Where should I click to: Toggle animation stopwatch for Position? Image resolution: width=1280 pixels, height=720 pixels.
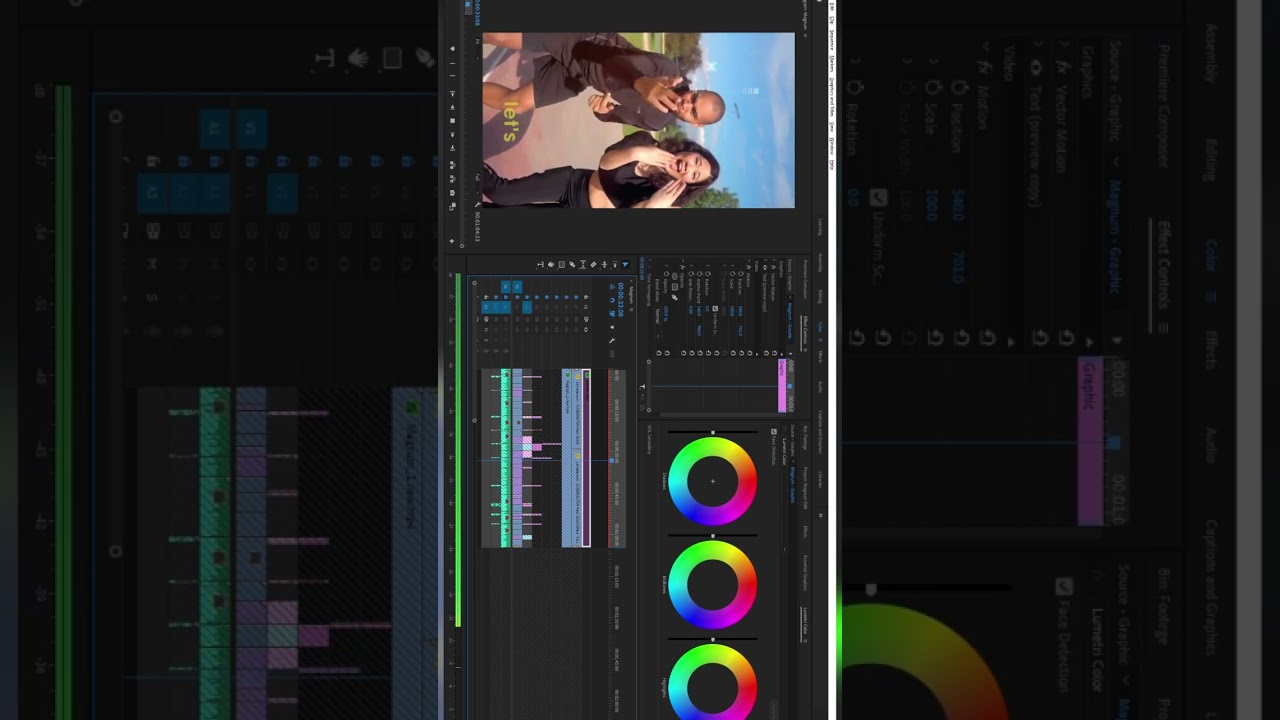(x=740, y=273)
